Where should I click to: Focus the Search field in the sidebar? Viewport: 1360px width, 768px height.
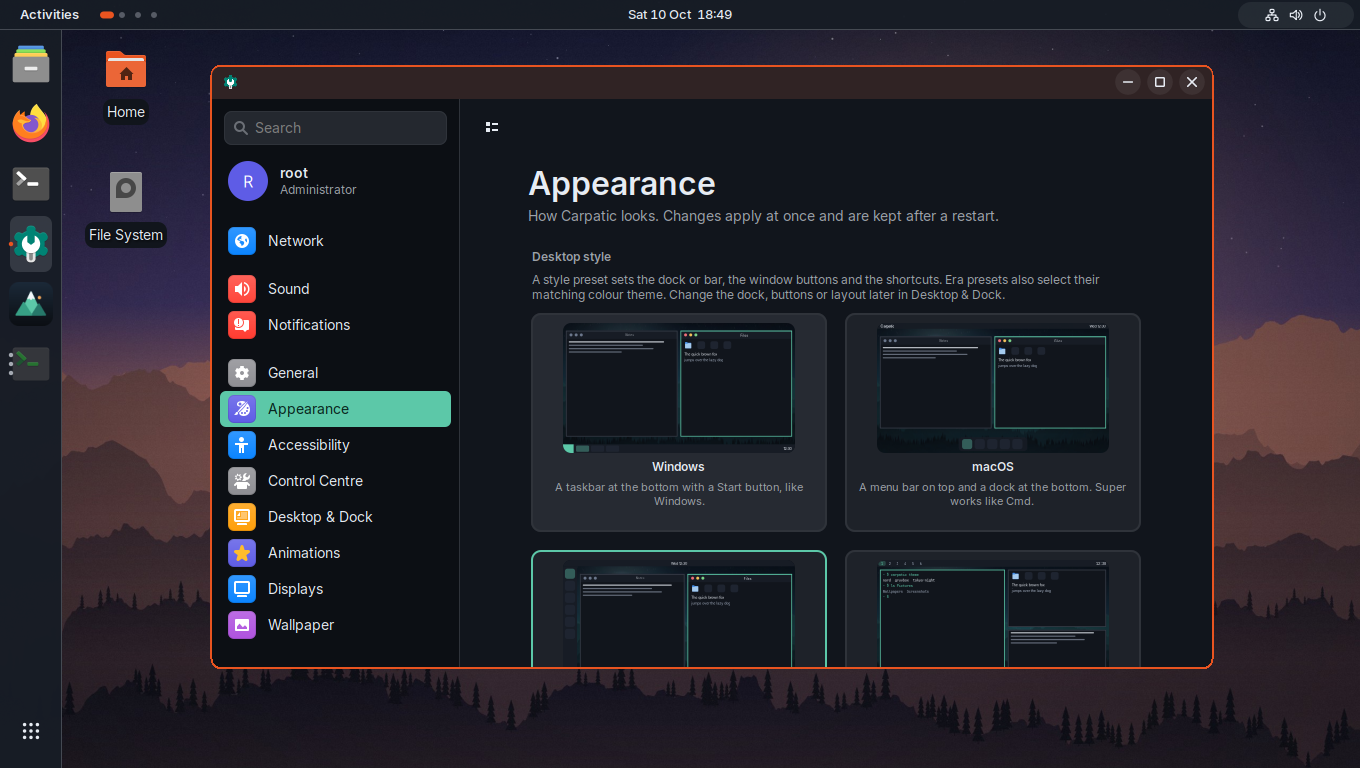[x=336, y=128]
